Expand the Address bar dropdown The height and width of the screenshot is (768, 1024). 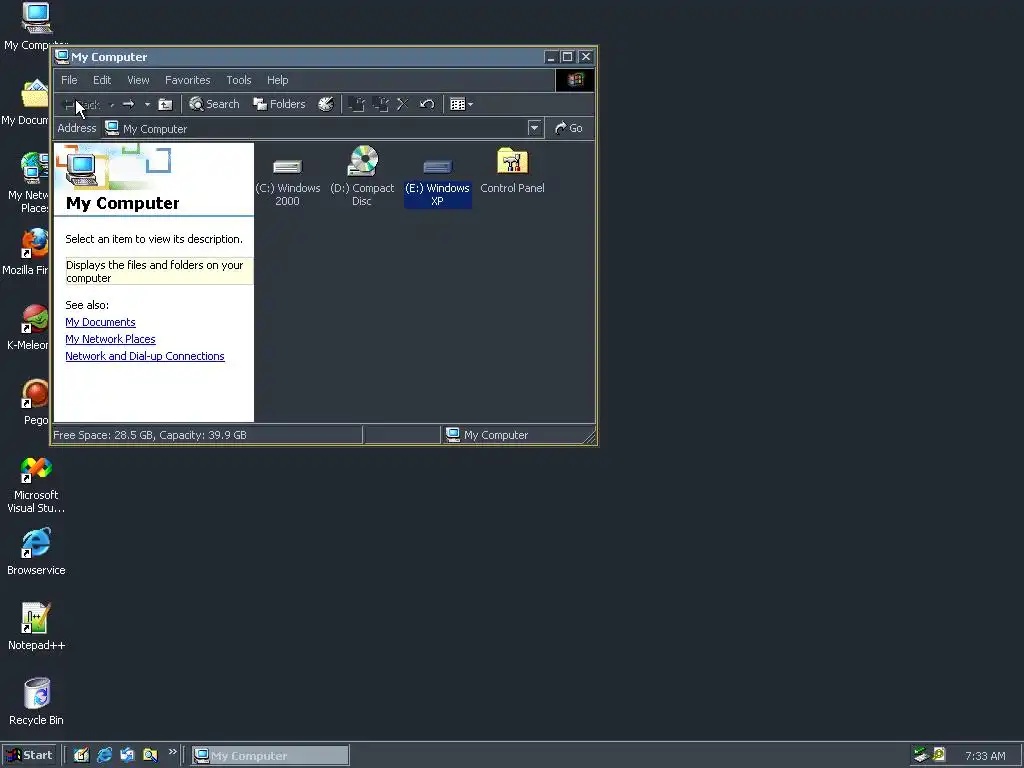pos(534,128)
